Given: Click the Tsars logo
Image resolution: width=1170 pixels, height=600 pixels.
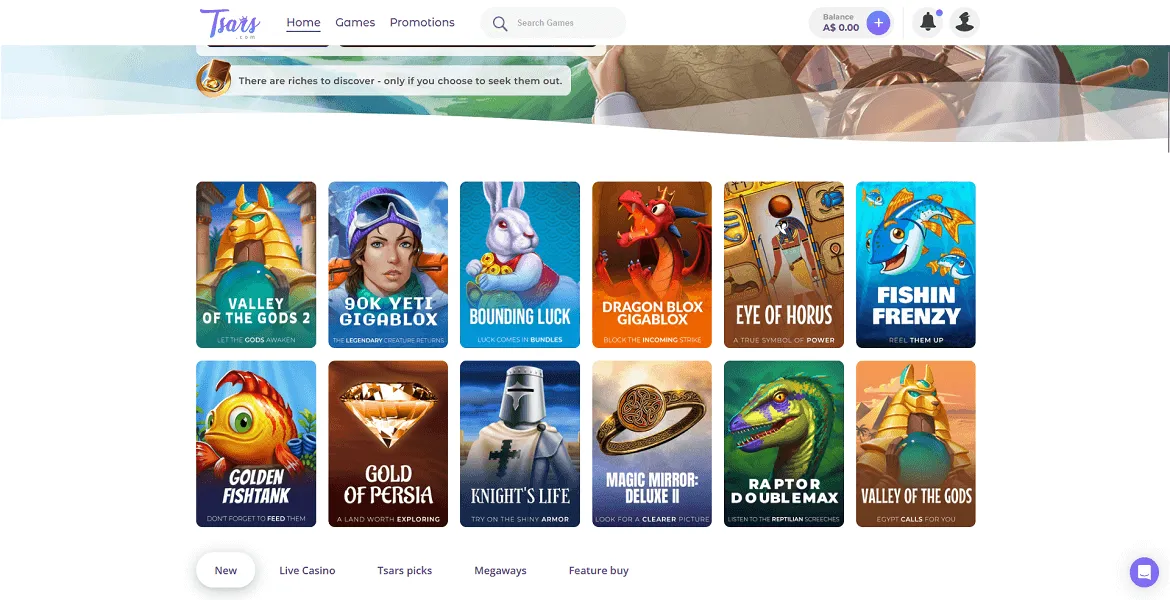Looking at the screenshot, I should [x=230, y=22].
